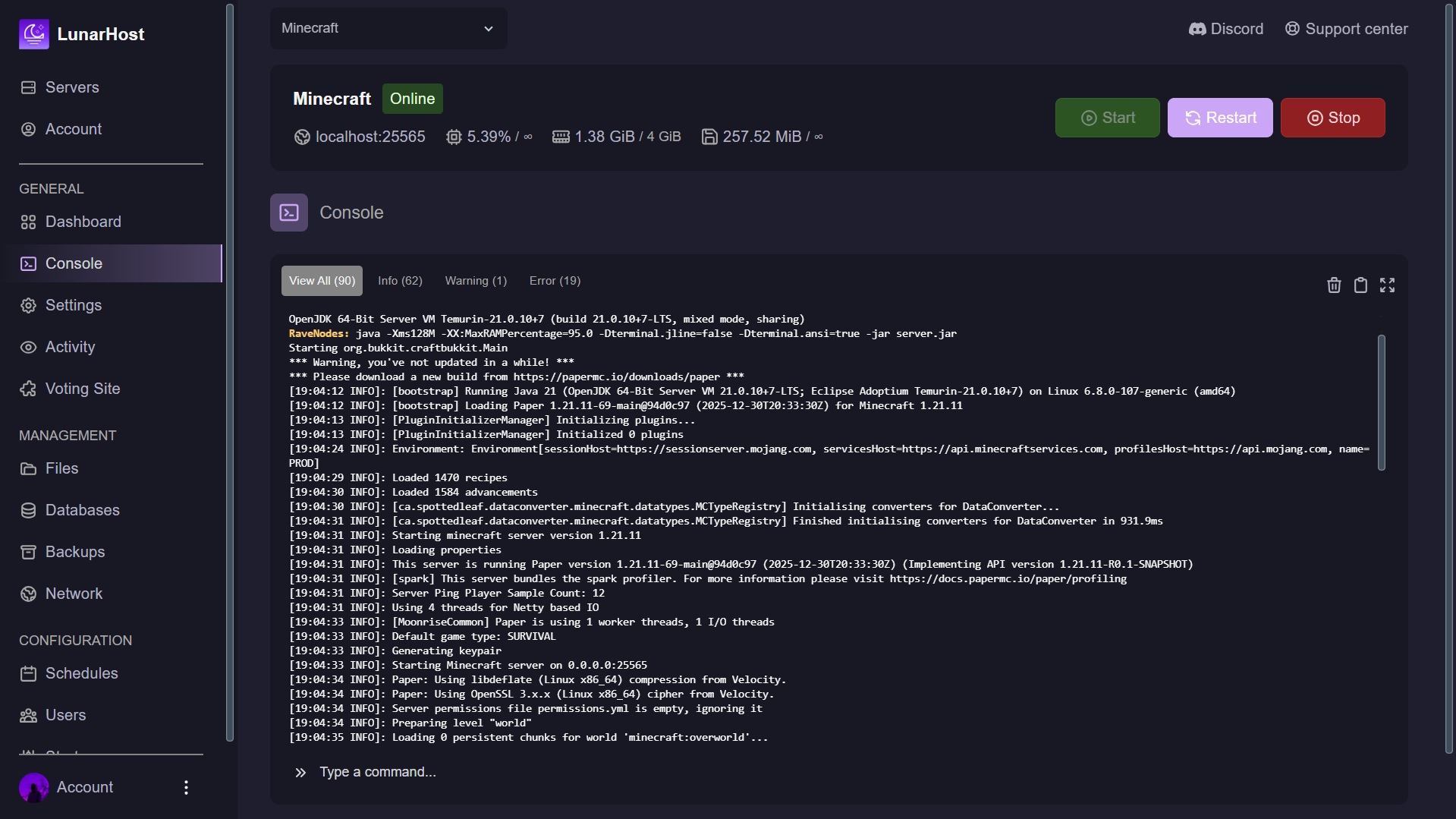This screenshot has width=1456, height=819.
Task: Click the Start server button
Action: point(1108,118)
